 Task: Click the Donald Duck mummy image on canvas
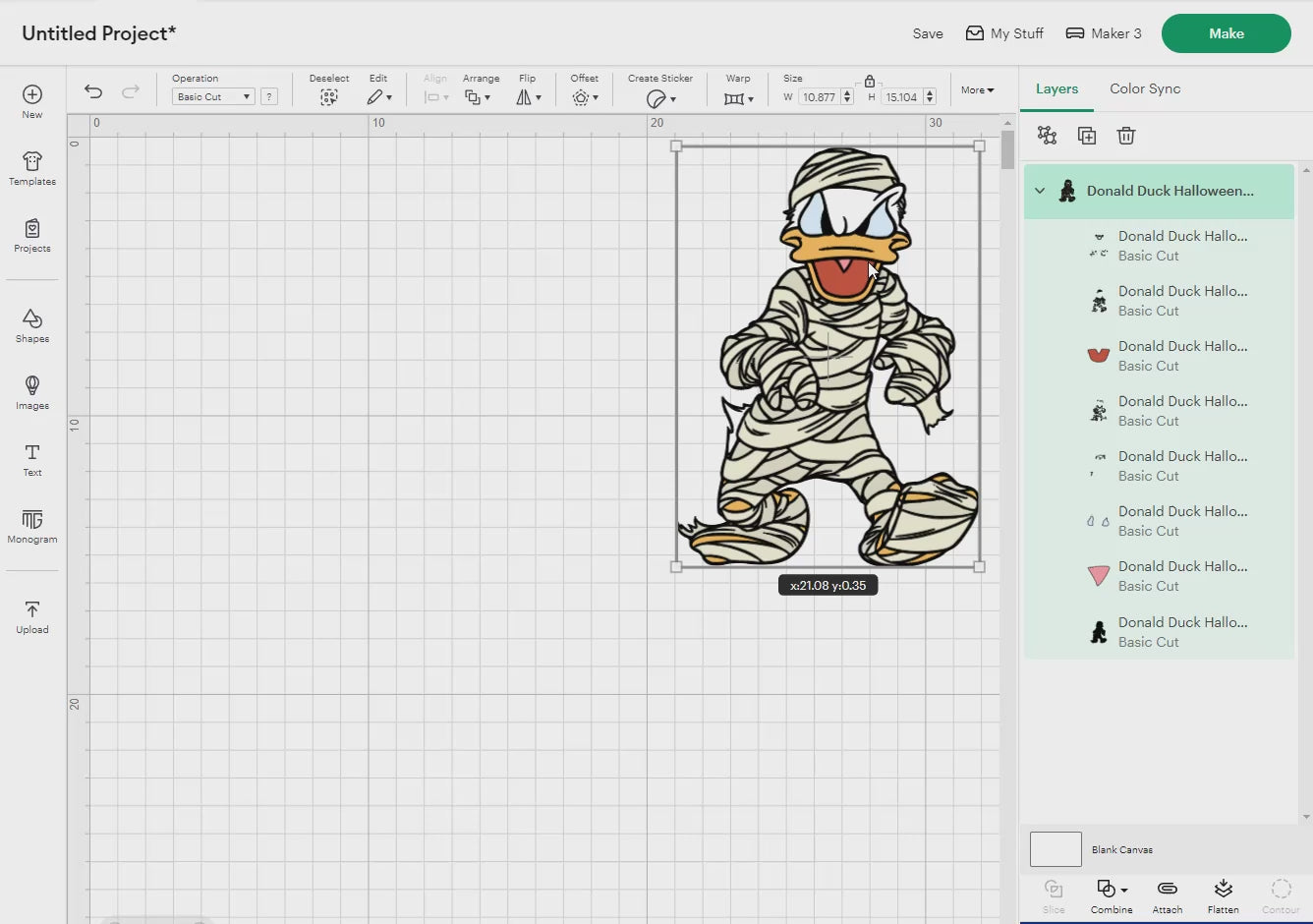point(828,356)
